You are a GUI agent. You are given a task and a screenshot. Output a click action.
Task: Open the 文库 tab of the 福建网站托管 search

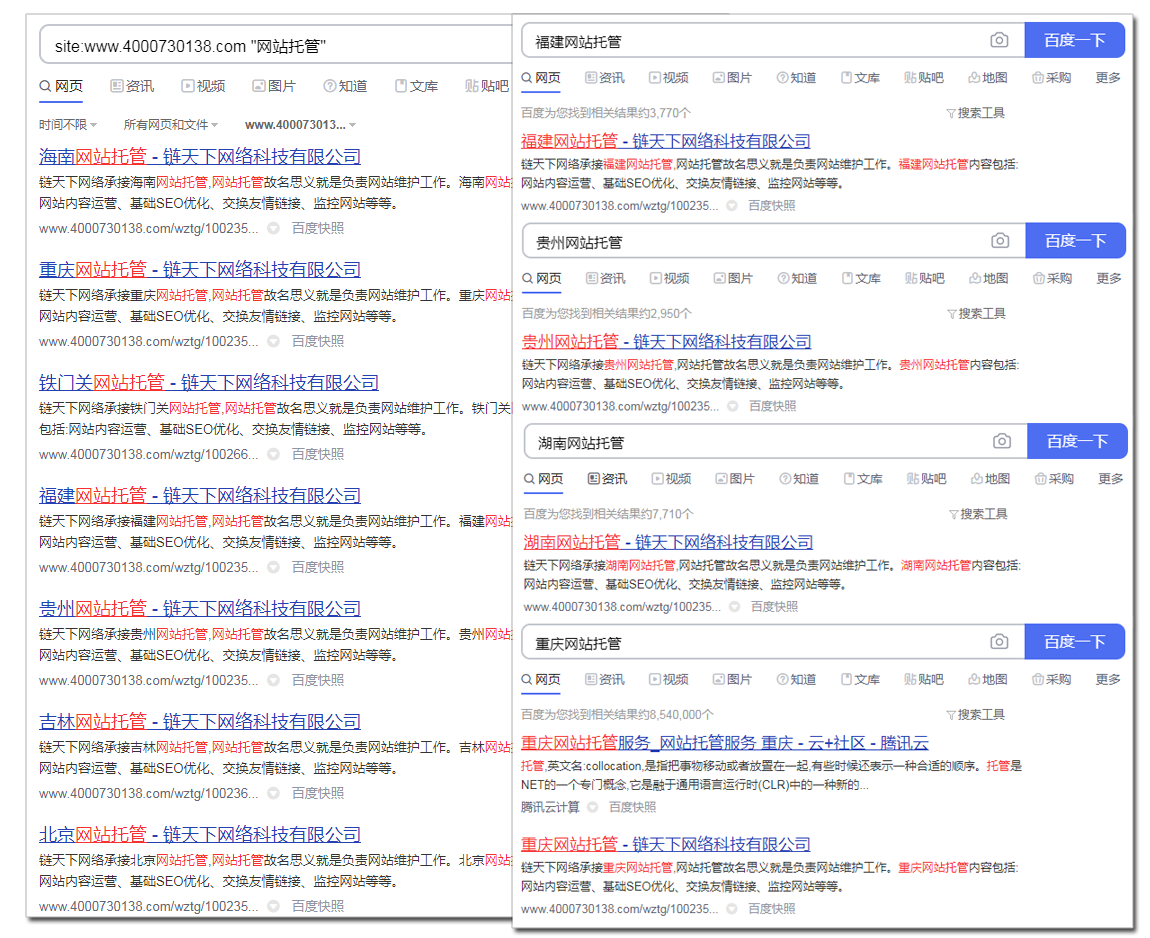pos(860,78)
